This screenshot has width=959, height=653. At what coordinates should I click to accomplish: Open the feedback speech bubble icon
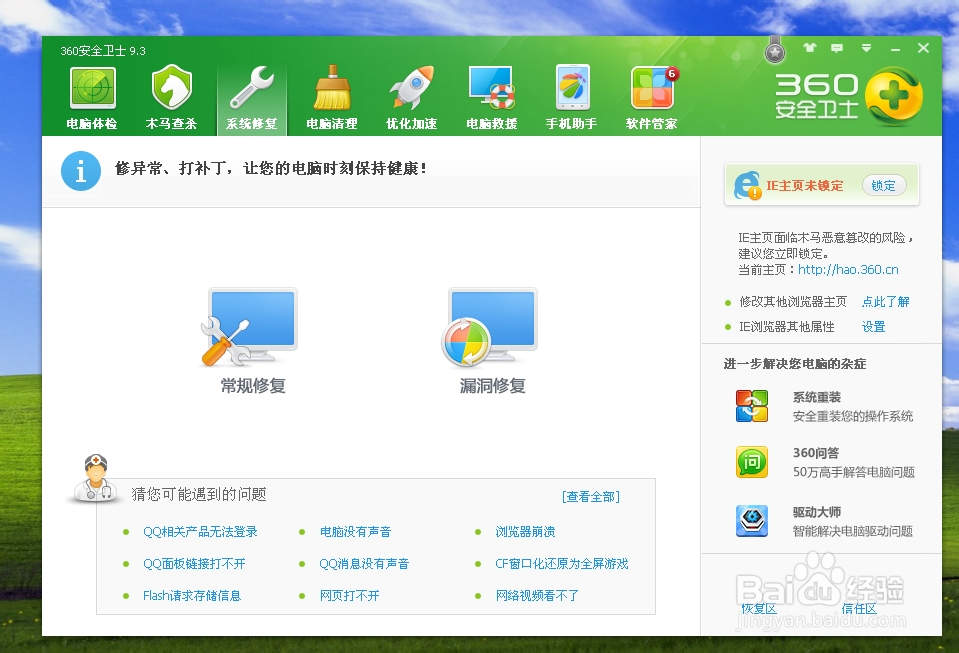(x=837, y=48)
